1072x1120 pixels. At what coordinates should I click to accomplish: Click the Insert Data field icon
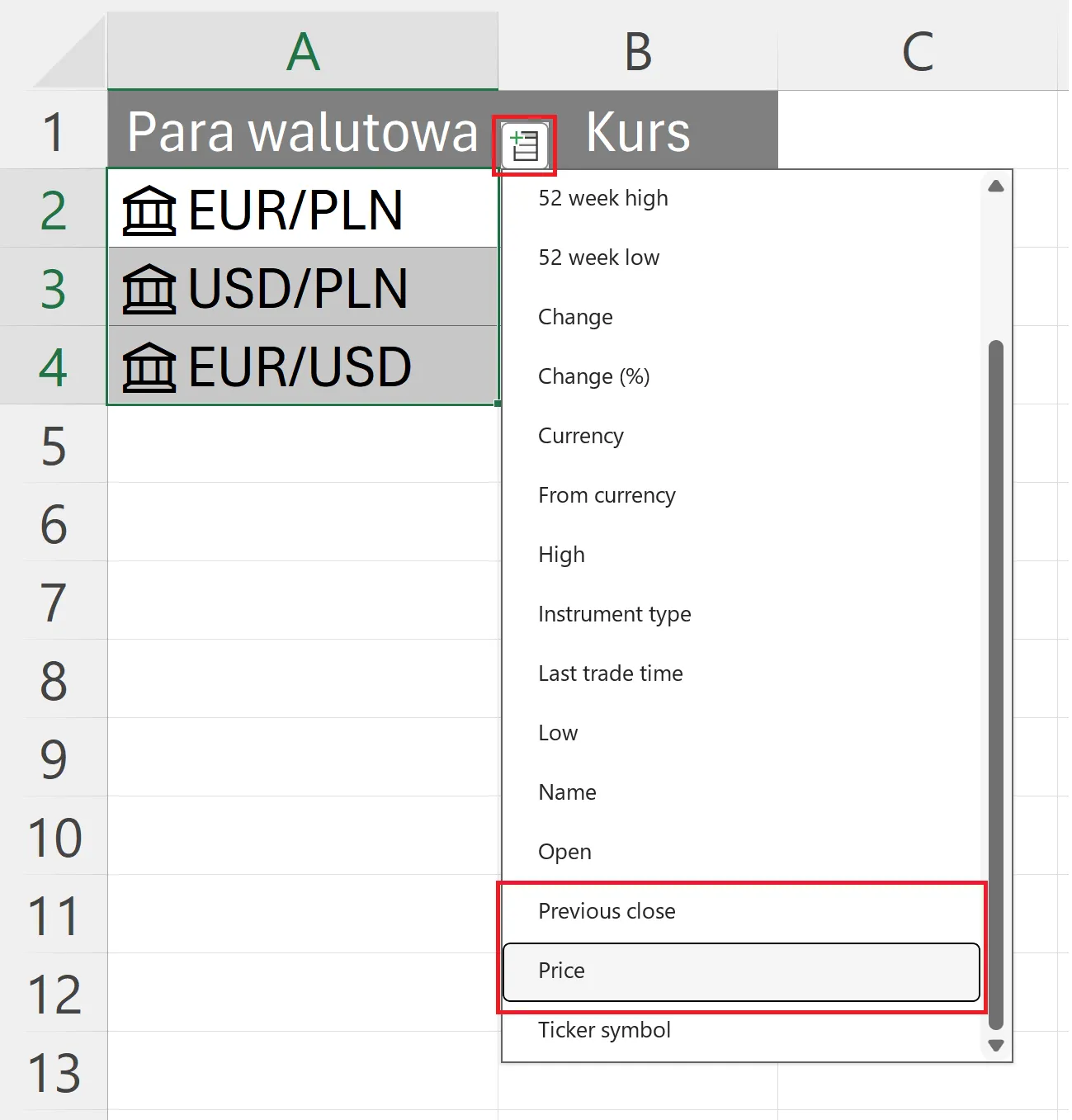[524, 145]
